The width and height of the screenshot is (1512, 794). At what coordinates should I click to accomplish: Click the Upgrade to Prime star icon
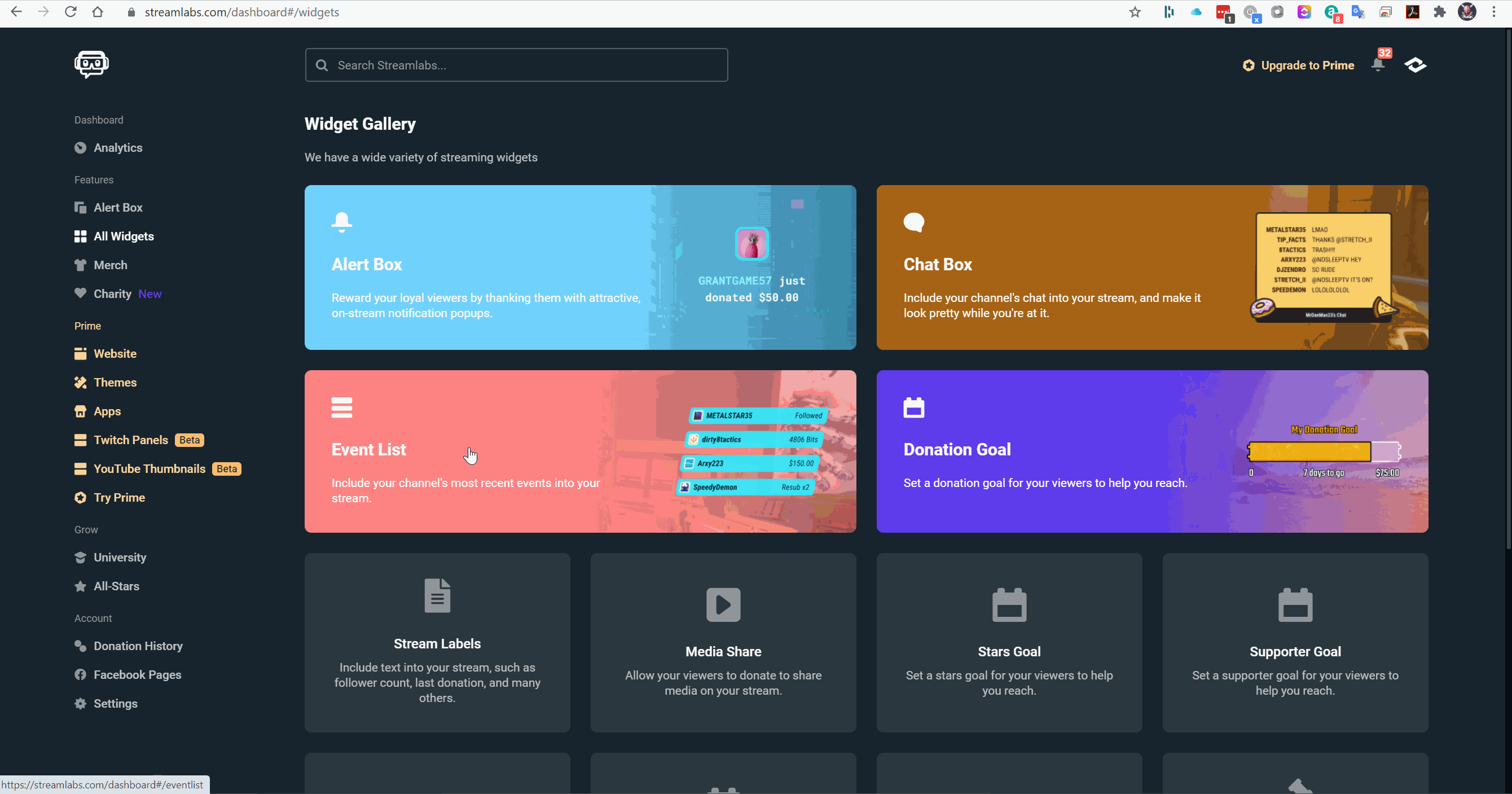pos(1249,65)
